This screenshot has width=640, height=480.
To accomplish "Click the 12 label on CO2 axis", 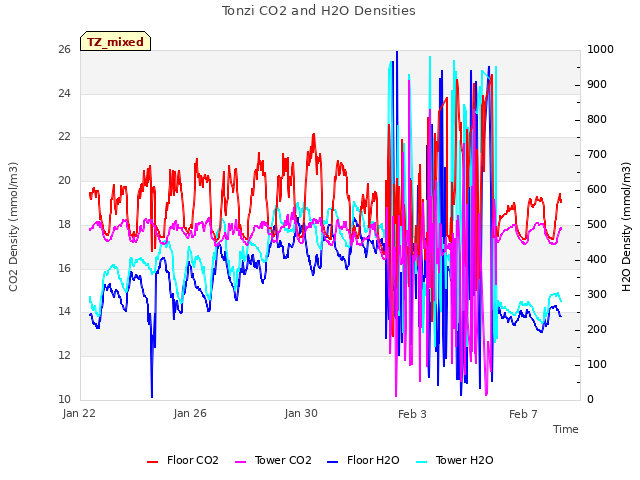I will point(64,356).
